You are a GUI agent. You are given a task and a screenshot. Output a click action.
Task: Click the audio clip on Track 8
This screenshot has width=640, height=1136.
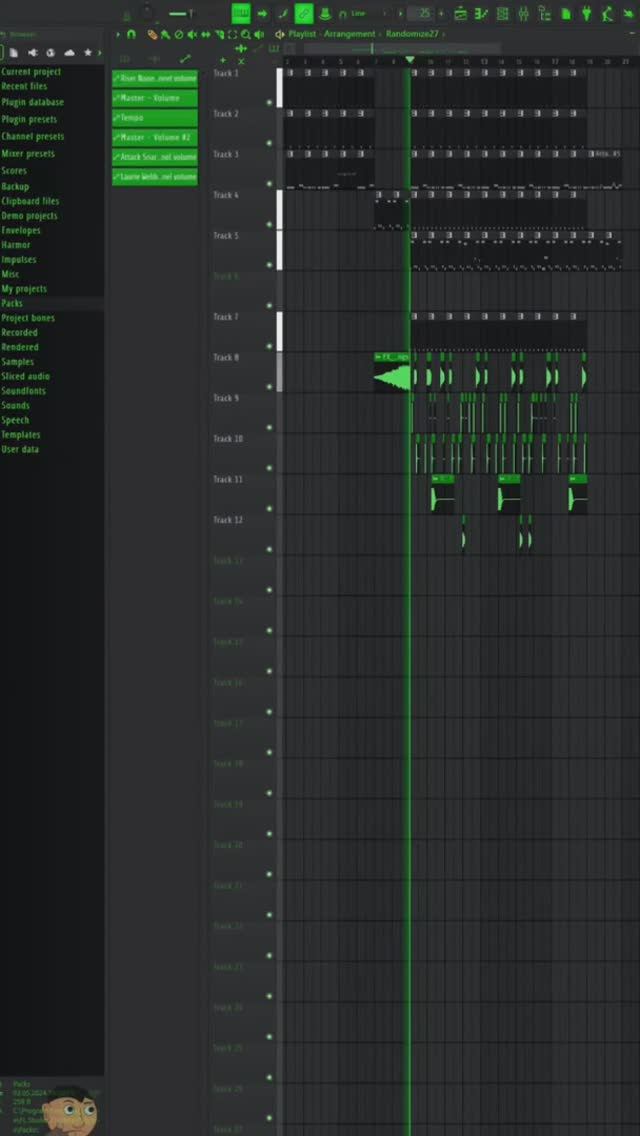click(392, 373)
